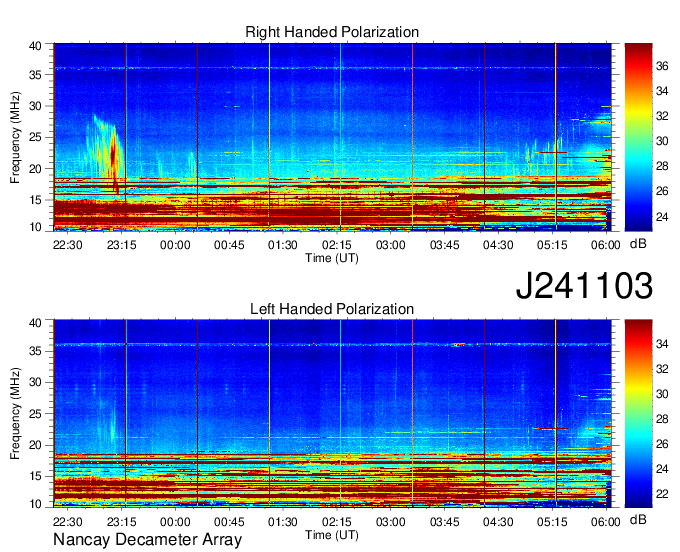Click "Time (UT)" label under Left Handed plot
This screenshot has height=552, width=680.
click(x=332, y=535)
